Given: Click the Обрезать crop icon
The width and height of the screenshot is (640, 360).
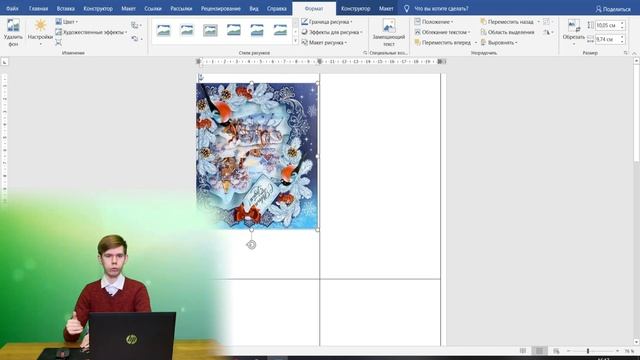Looking at the screenshot, I should pyautogui.click(x=573, y=26).
